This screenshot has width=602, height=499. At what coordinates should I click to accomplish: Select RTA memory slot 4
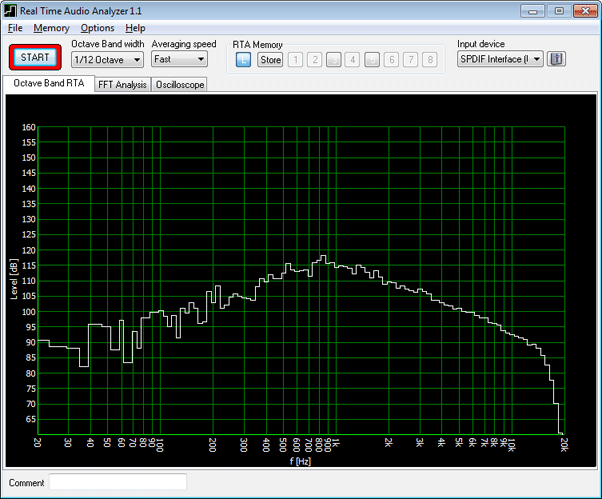(352, 60)
